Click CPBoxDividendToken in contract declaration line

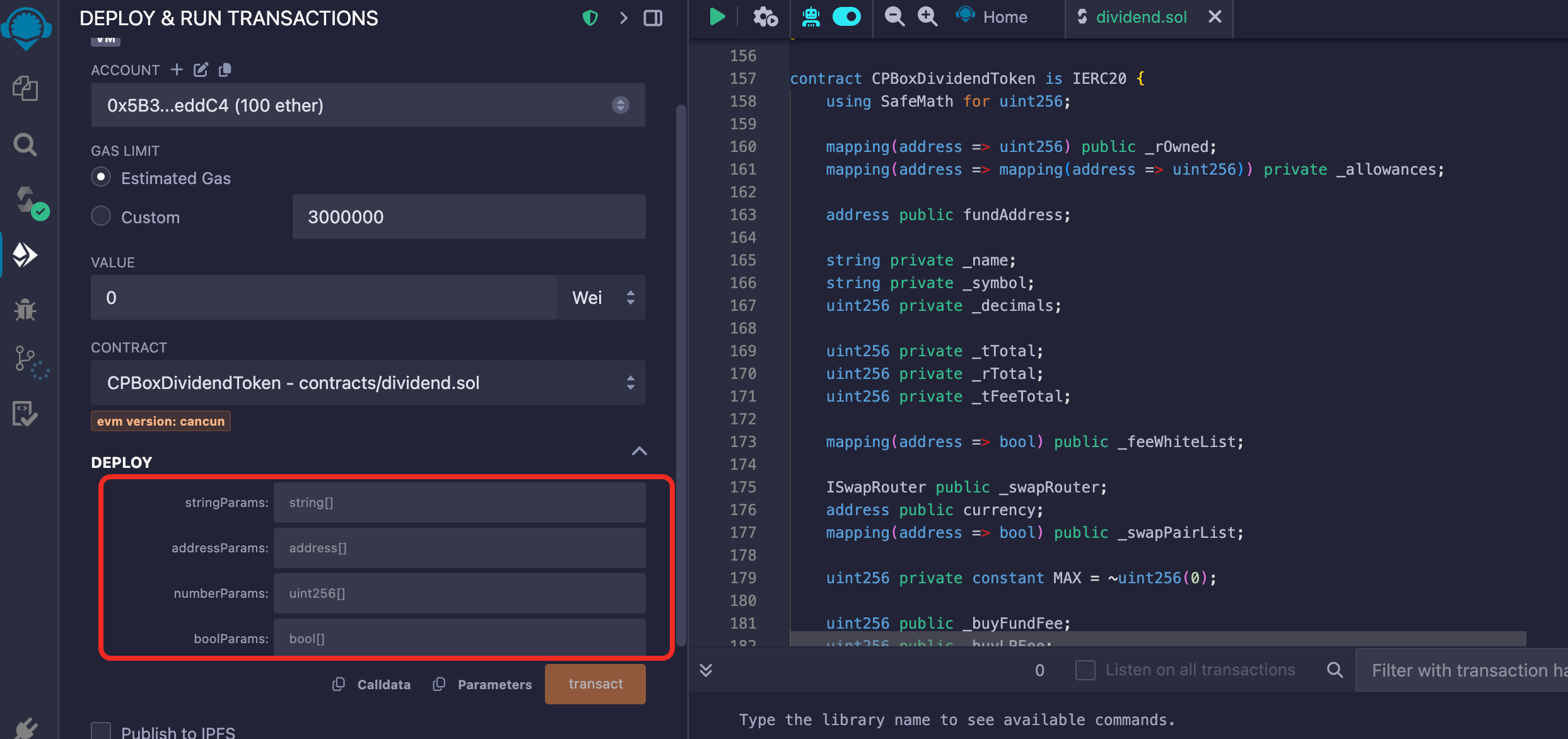pos(953,79)
